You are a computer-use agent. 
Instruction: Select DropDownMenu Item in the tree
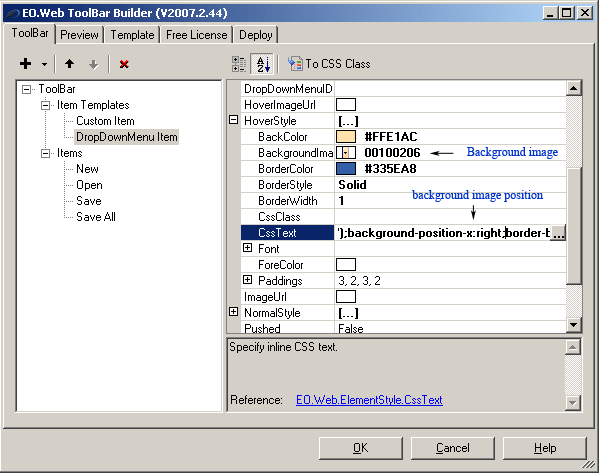pos(126,137)
